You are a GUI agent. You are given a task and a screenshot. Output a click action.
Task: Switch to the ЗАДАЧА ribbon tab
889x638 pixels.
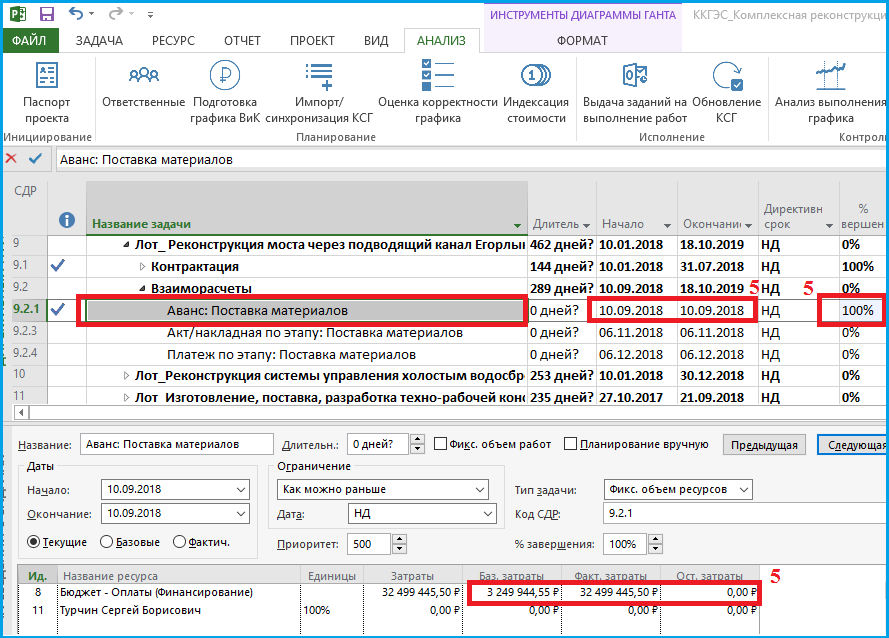coord(99,41)
